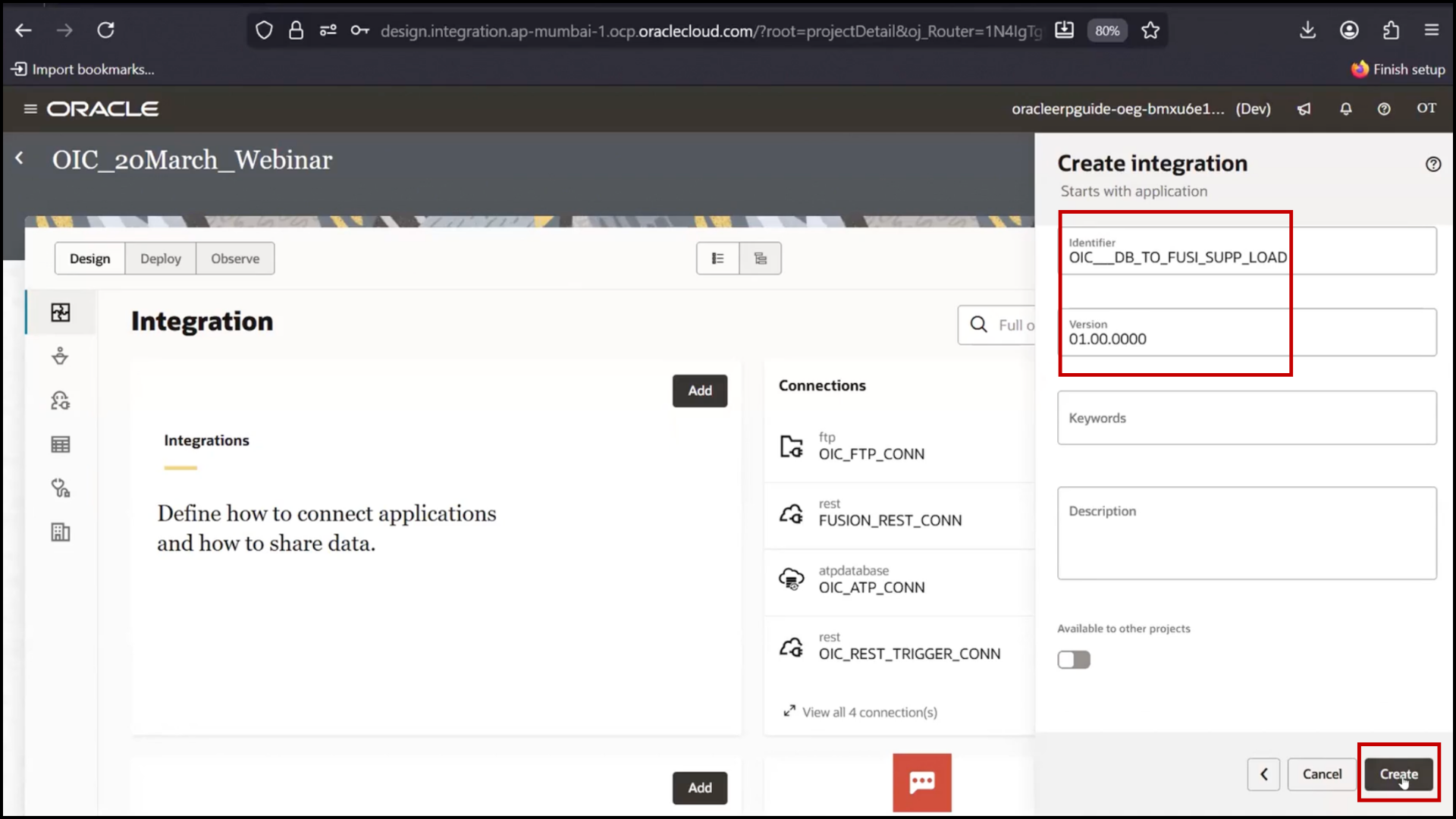Open the Firefox account icon
This screenshot has width=1456, height=819.
coord(1349,30)
